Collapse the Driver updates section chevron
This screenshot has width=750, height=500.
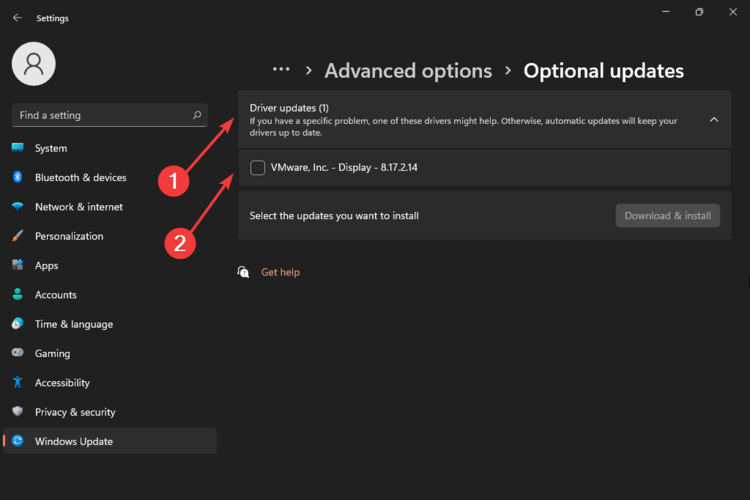(713, 120)
